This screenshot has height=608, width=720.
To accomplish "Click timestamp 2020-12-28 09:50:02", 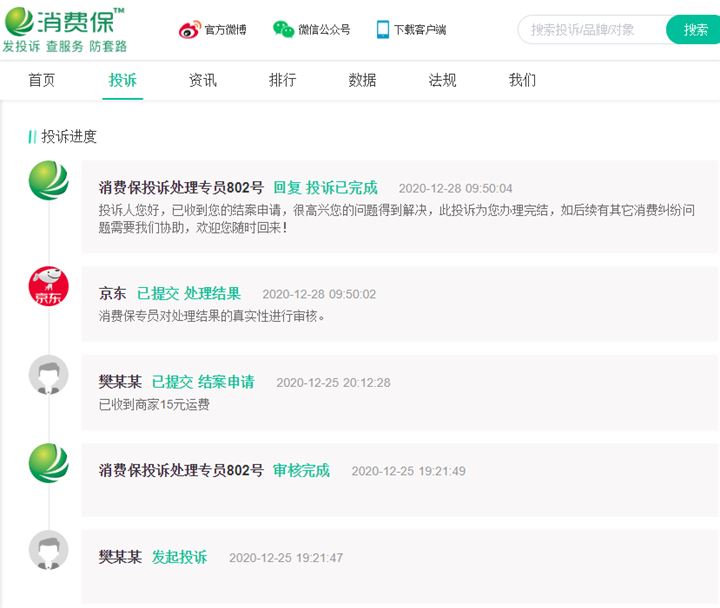I will coord(319,294).
